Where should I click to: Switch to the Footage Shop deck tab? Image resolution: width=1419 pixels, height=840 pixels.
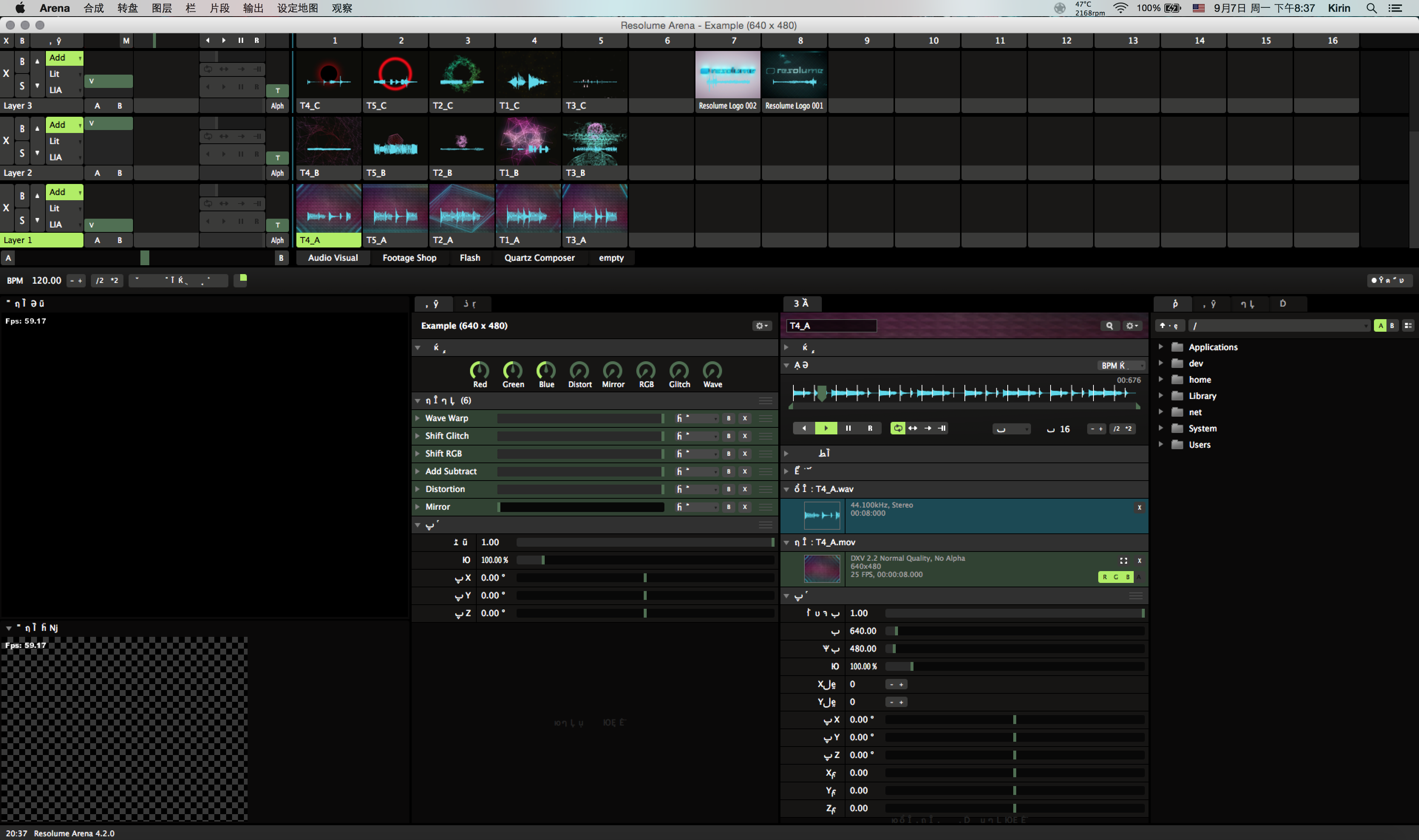coord(409,258)
